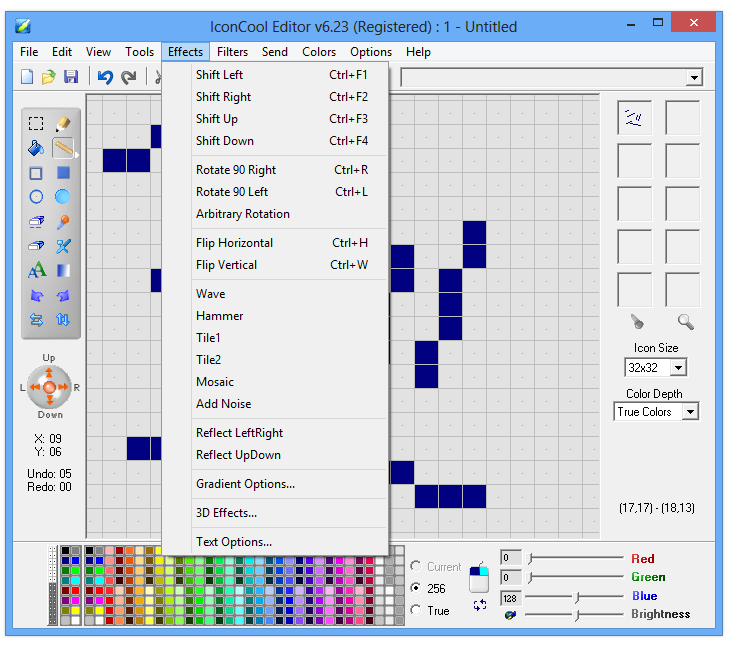This screenshot has width=739, height=650.
Task: Adjust the Brightness slider
Action: click(575, 615)
